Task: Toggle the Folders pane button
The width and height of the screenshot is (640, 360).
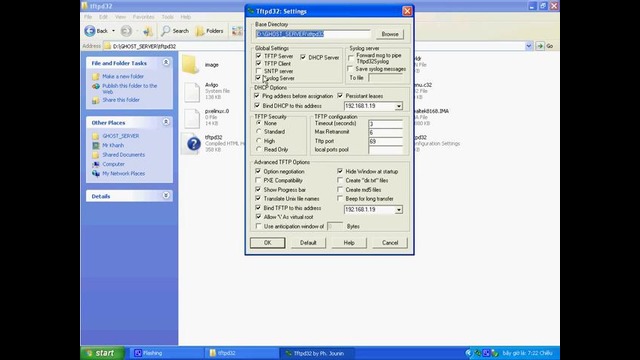Action: click(x=209, y=31)
